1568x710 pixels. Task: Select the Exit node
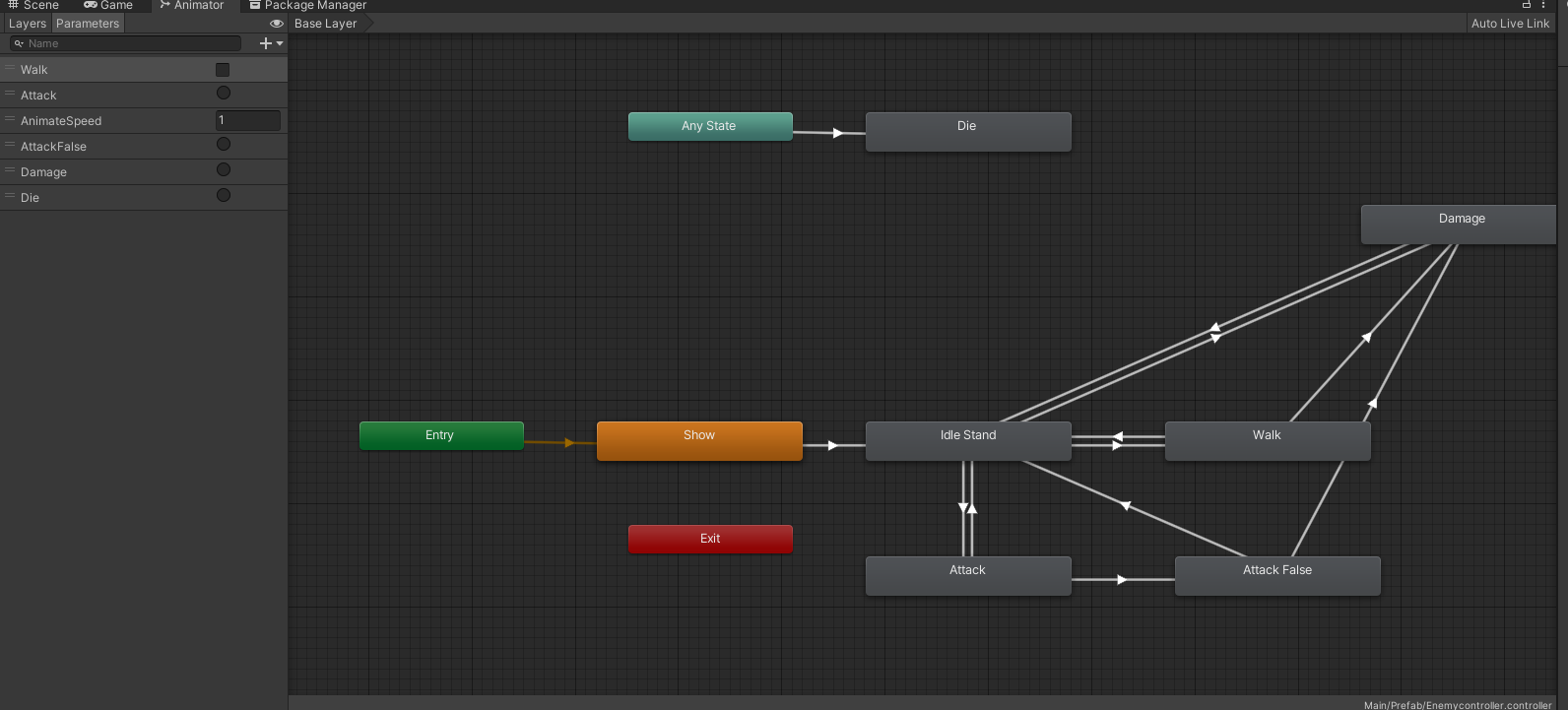tap(710, 539)
